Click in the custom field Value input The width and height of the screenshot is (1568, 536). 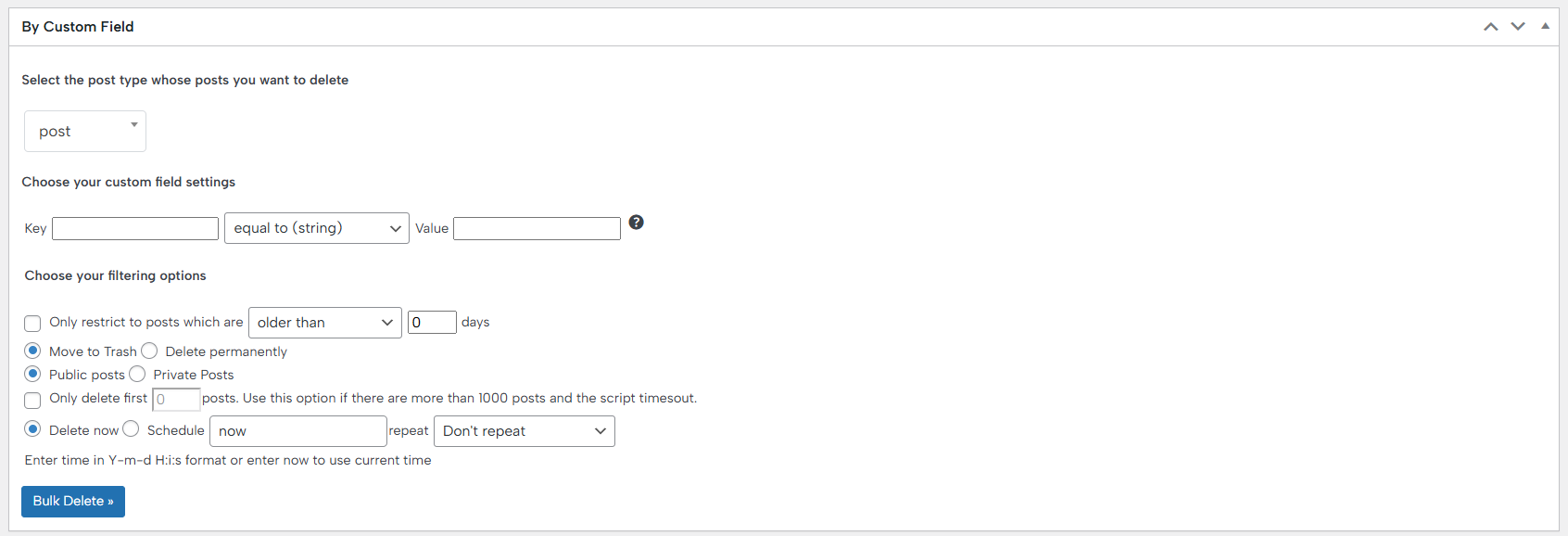[x=537, y=228]
